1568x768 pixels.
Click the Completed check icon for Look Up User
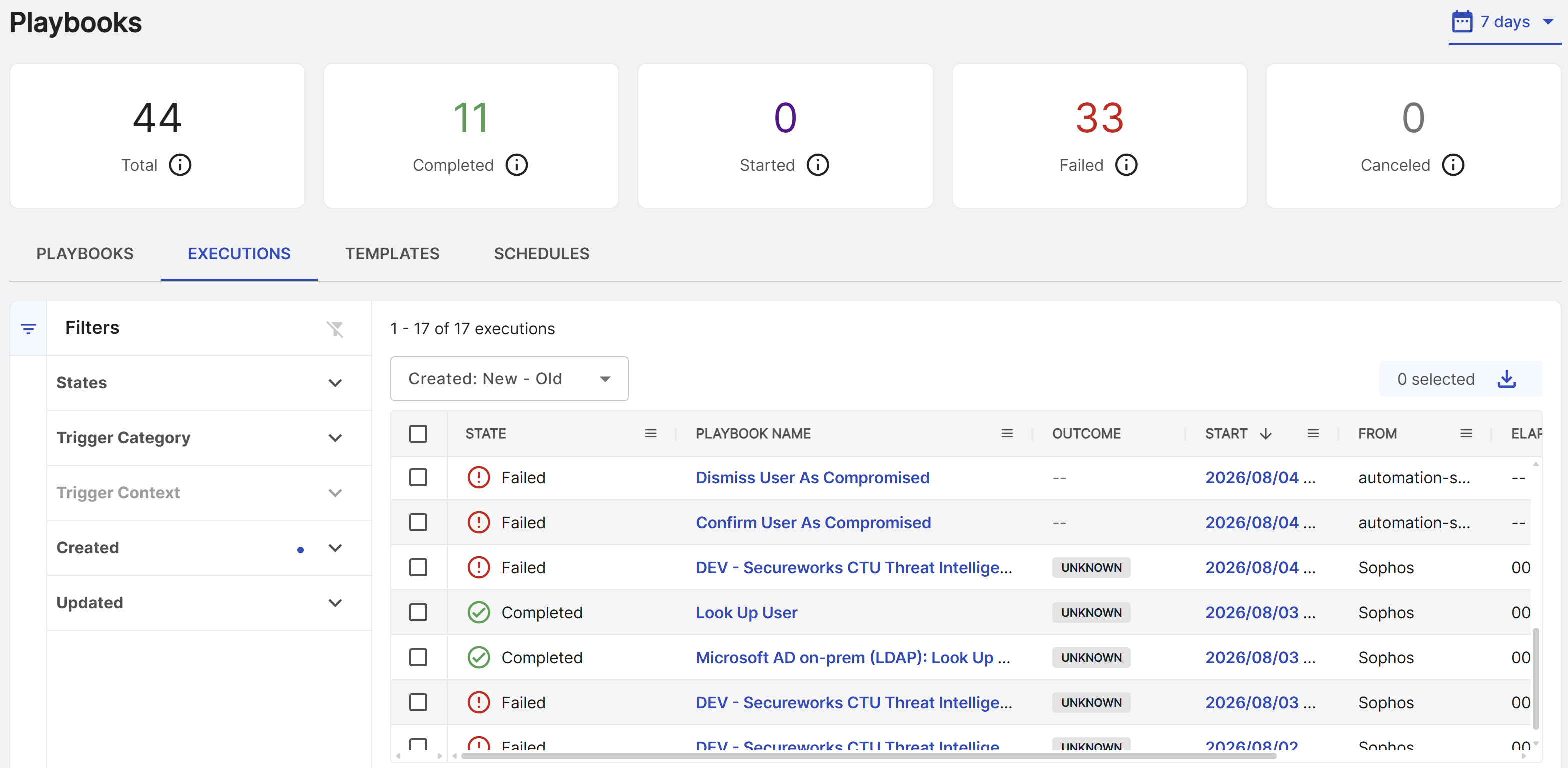479,612
